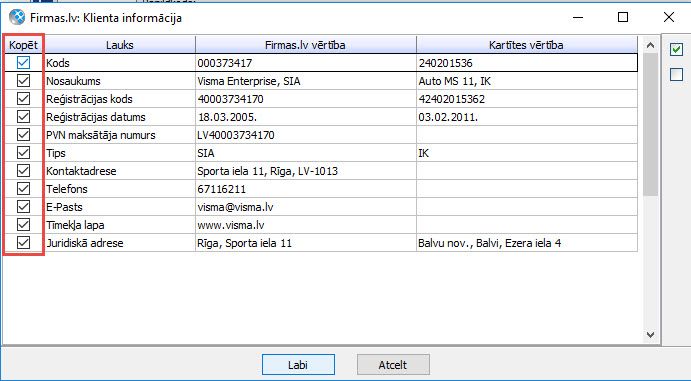The height and width of the screenshot is (381, 691).
Task: Select the card value 240201536
Action: (x=446, y=63)
